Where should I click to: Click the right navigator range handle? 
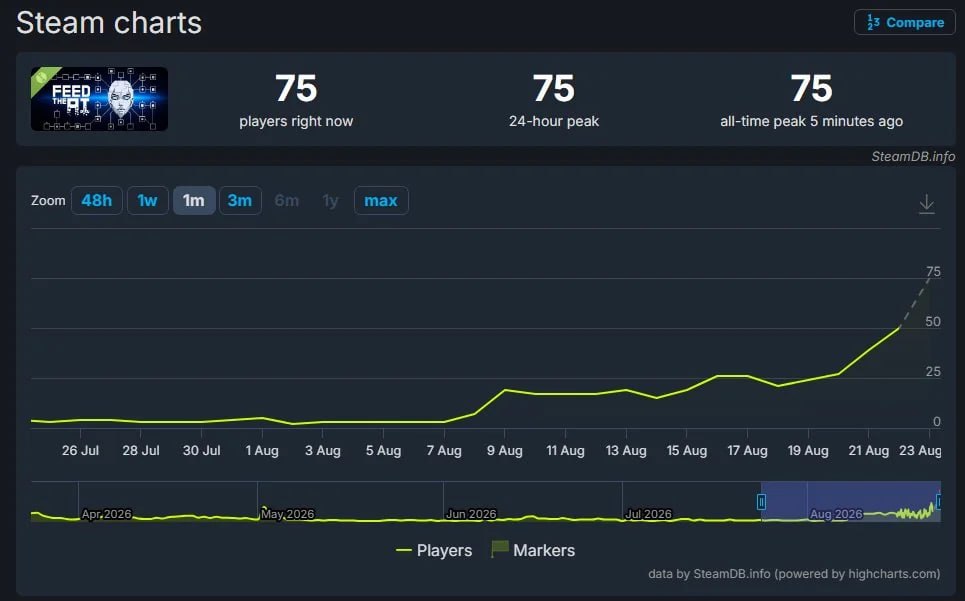(x=939, y=501)
